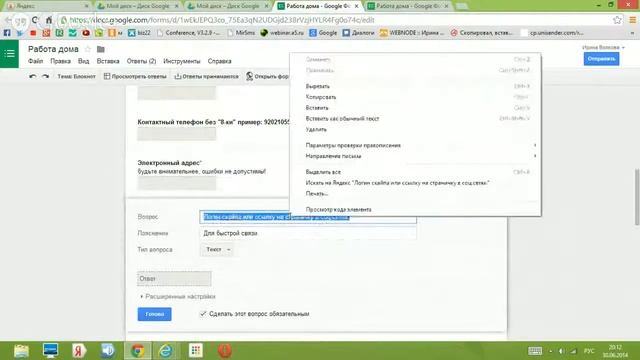
Task: Switch to the Яндекс browser tab
Action: pos(47,6)
